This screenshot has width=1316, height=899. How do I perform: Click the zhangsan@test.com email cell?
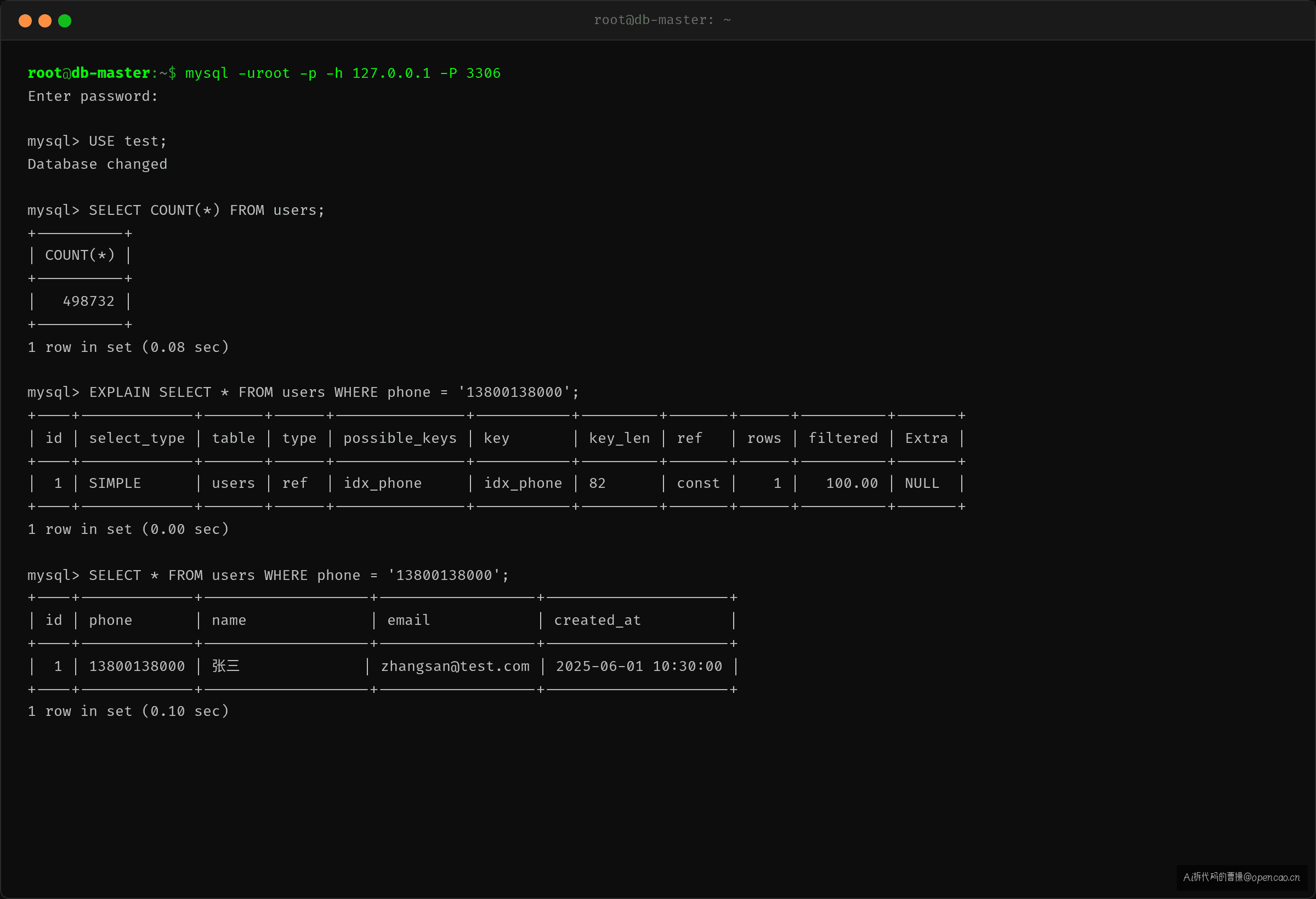455,667
